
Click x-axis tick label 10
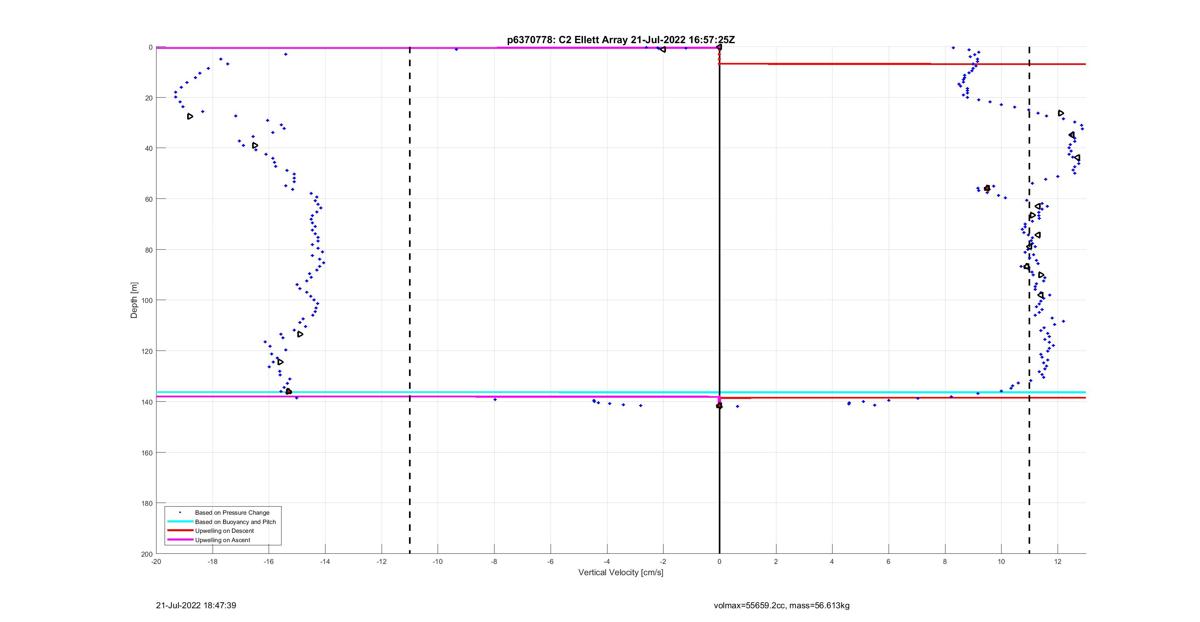(1001, 561)
